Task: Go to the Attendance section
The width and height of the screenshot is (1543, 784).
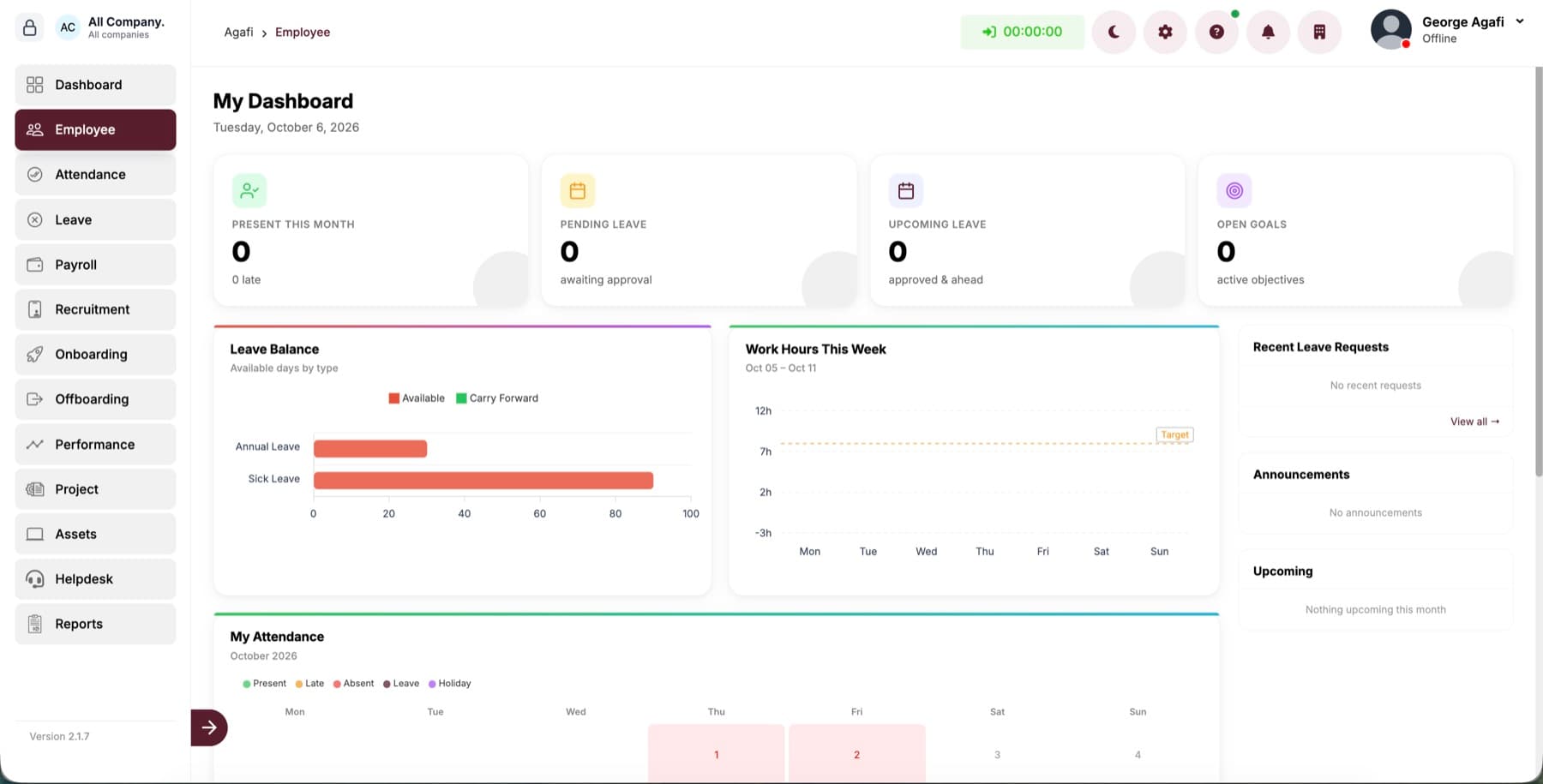Action: (95, 175)
